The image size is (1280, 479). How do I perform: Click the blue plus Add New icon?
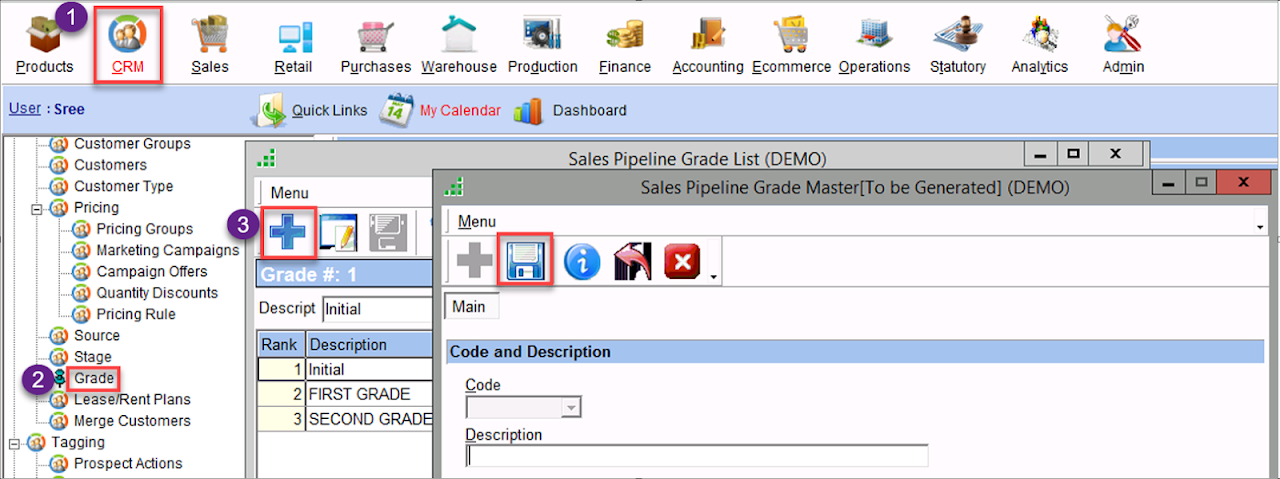(288, 232)
